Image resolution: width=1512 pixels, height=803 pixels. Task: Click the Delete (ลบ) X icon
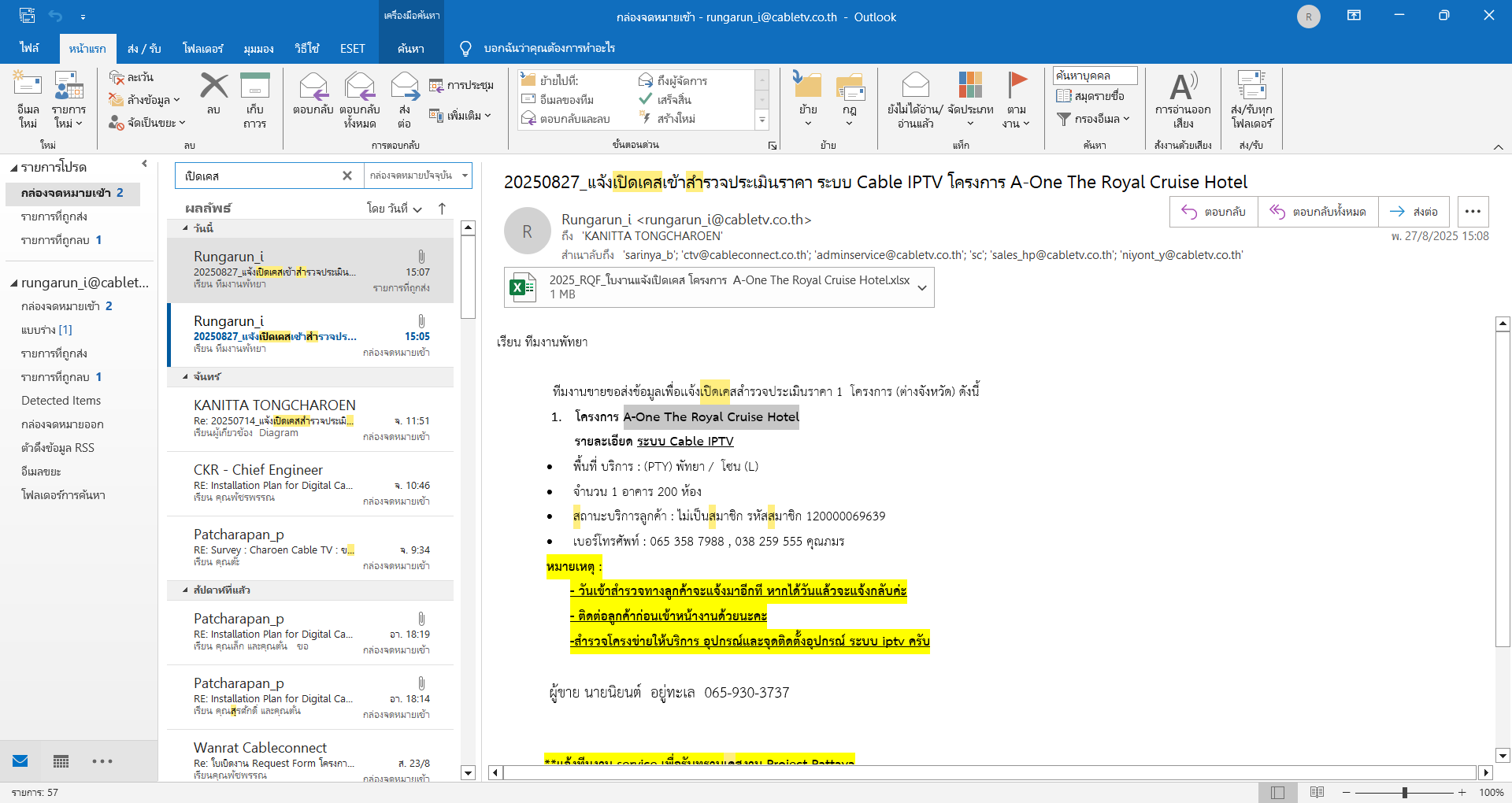213,87
